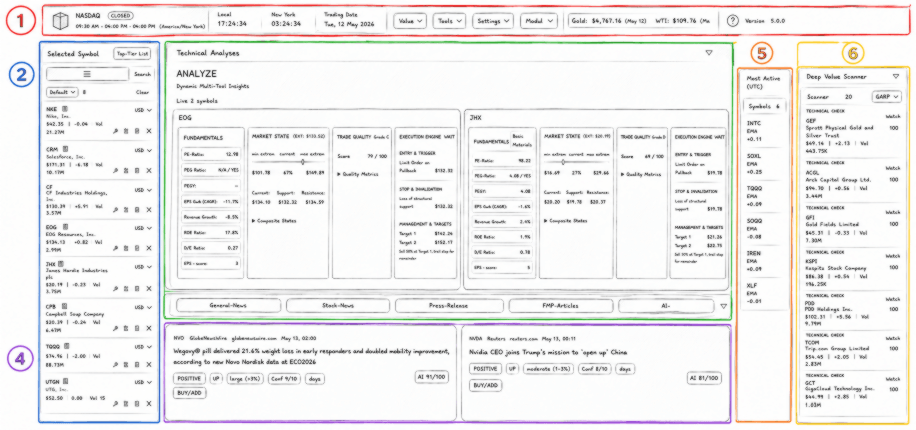Expand the news tabs triangle beside AI-
Image resolution: width=916 pixels, height=430 pixels.
[x=724, y=306]
